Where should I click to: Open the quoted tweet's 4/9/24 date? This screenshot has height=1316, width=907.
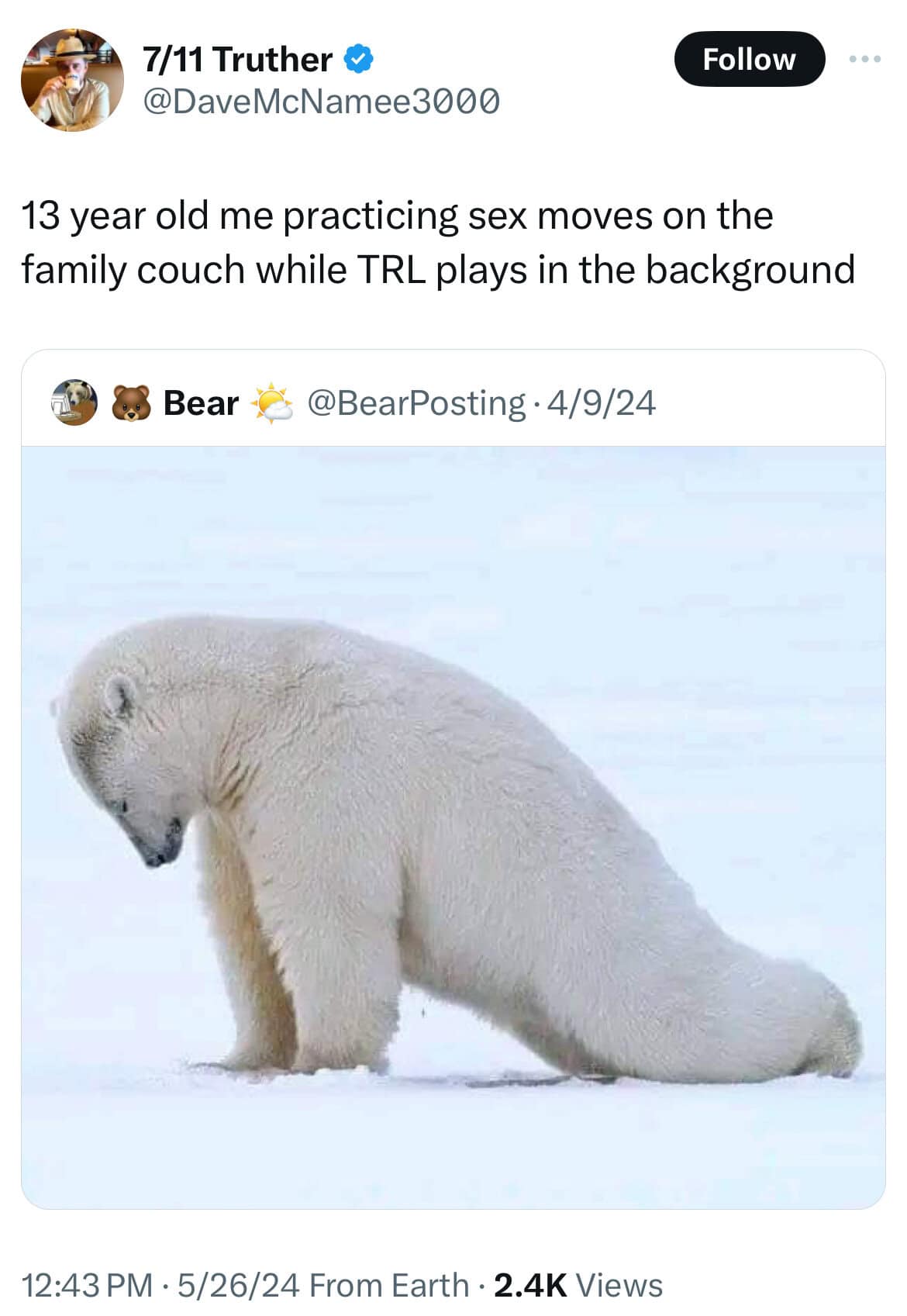[602, 403]
